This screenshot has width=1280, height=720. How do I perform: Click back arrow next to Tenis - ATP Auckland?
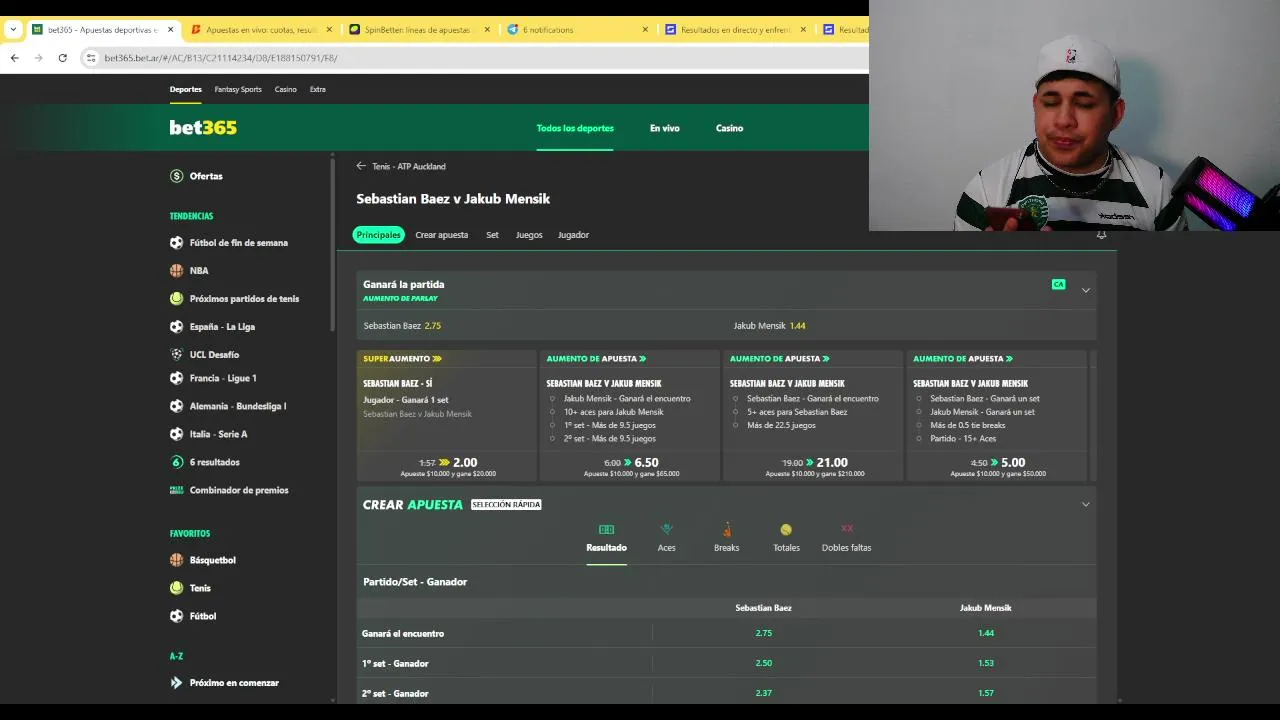tap(361, 166)
